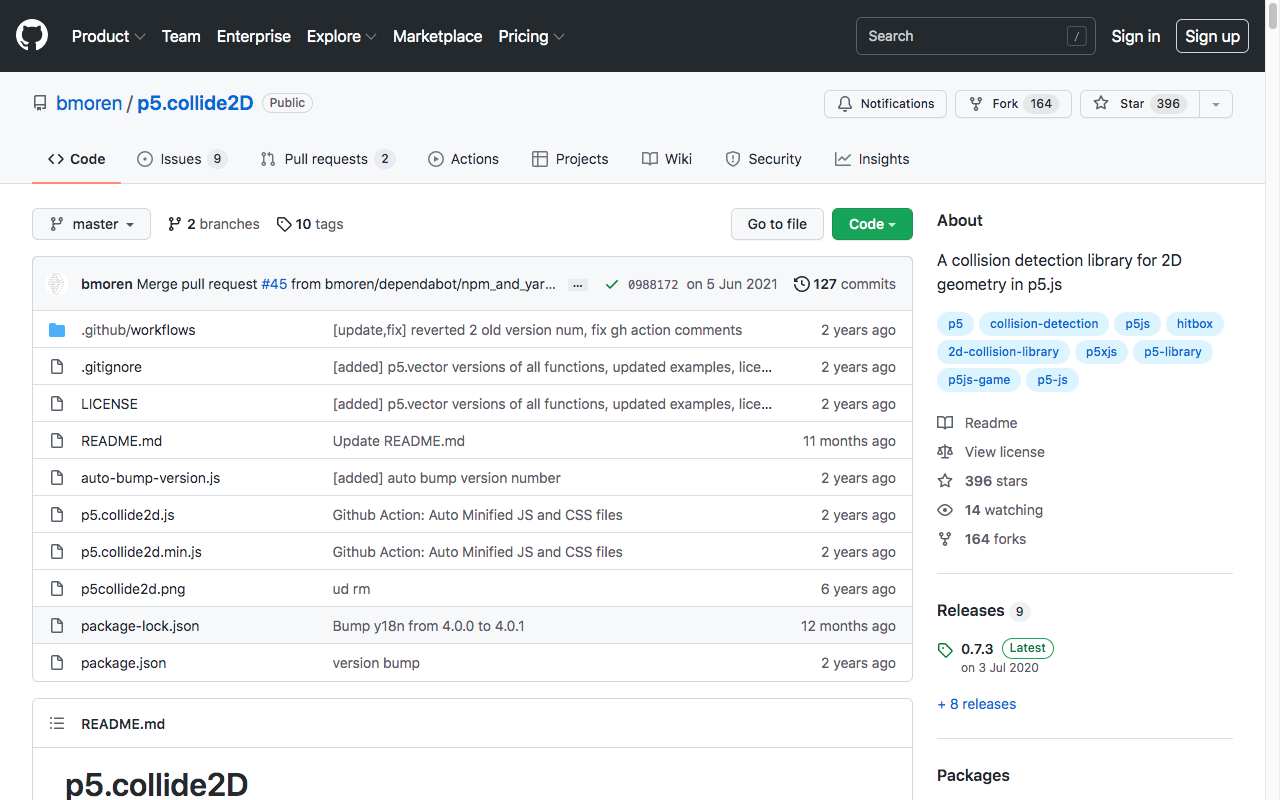The image size is (1280, 800).
Task: Click the file icon beside README.md row
Action: pos(57,441)
